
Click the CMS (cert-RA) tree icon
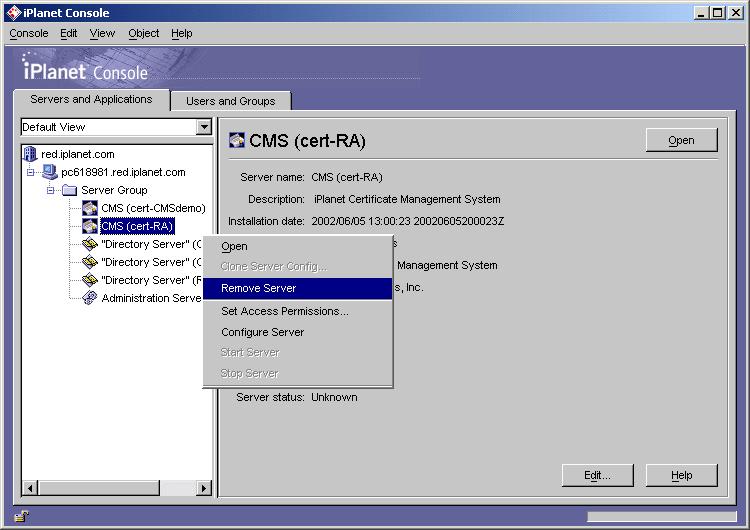[89, 226]
